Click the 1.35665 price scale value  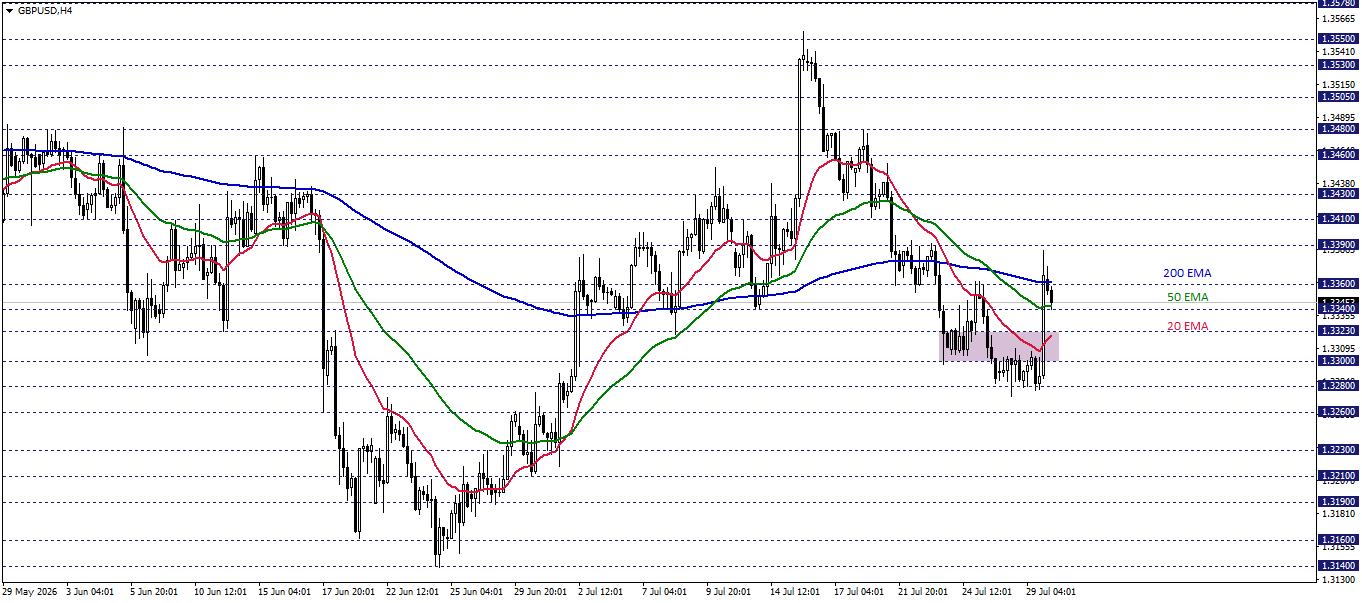click(x=1338, y=18)
